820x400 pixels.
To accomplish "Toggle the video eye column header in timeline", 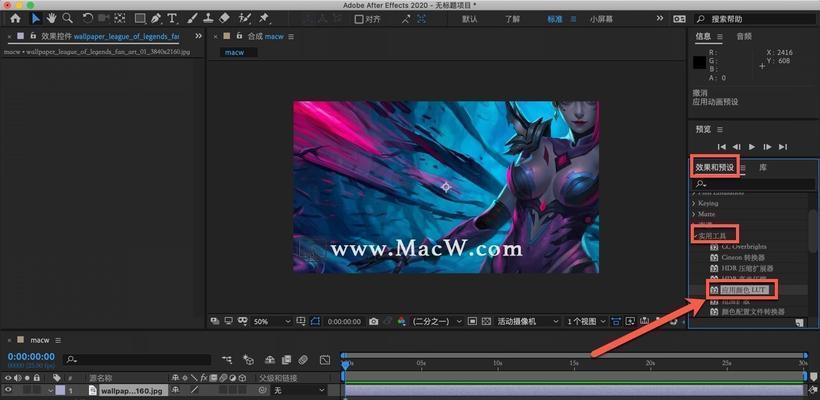I will (x=8, y=378).
